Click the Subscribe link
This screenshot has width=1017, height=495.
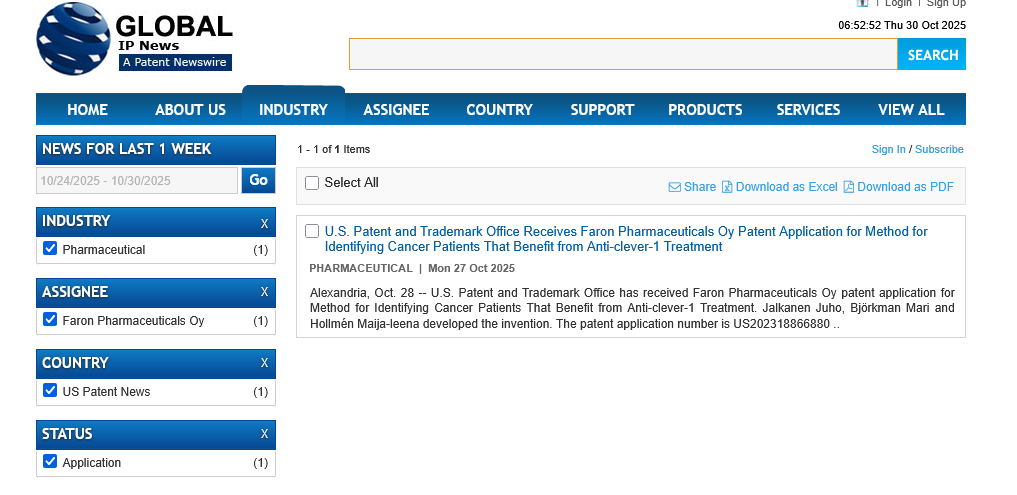coord(939,150)
